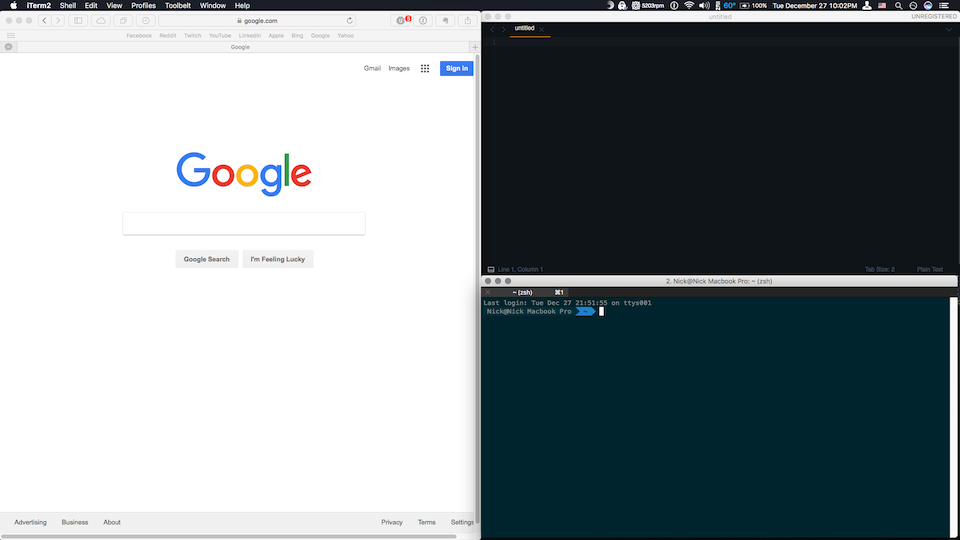960x540 pixels.
Task: Click the Google search input field
Action: pyautogui.click(x=244, y=223)
